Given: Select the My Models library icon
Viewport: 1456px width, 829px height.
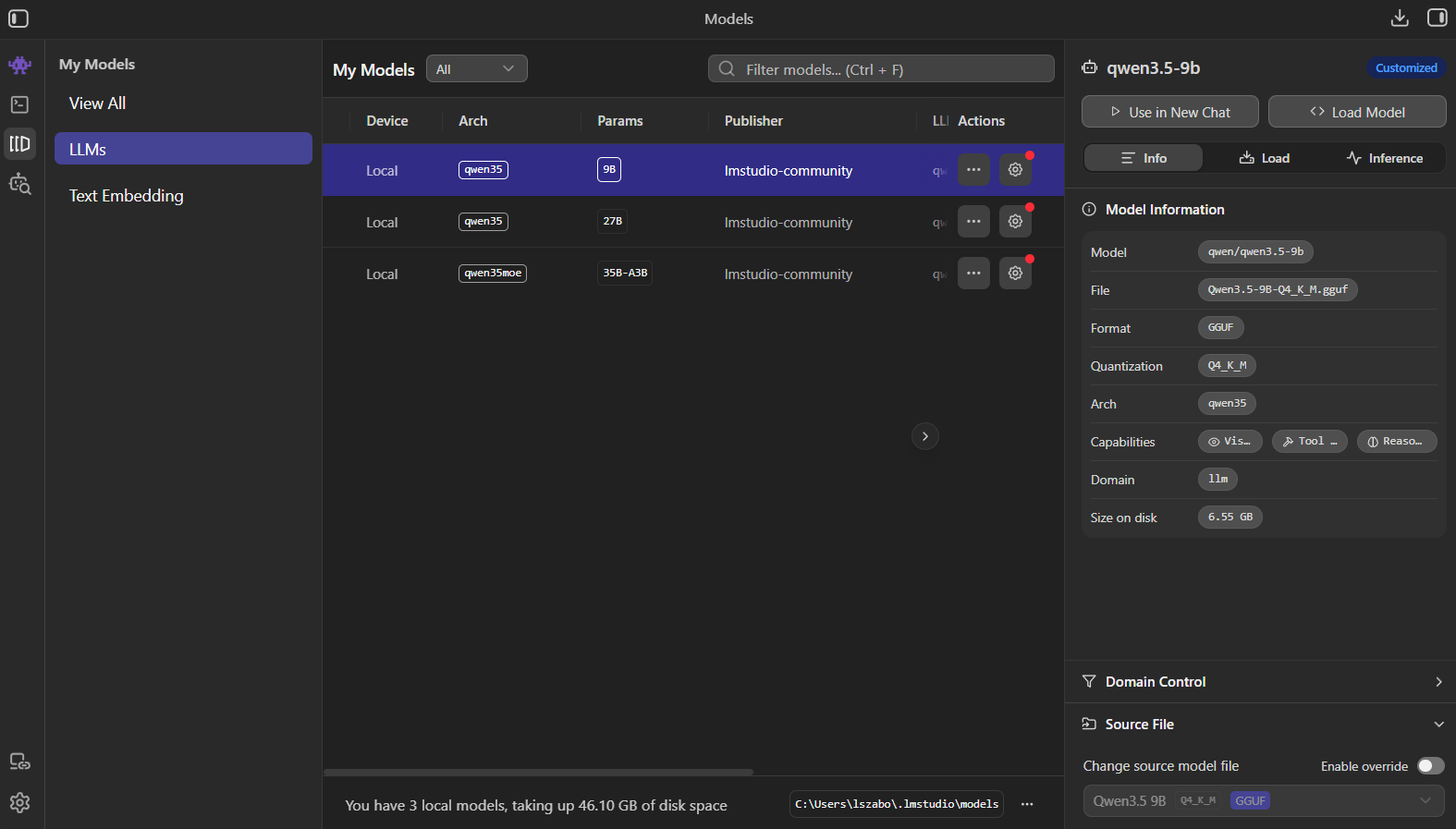Looking at the screenshot, I should tap(19, 143).
